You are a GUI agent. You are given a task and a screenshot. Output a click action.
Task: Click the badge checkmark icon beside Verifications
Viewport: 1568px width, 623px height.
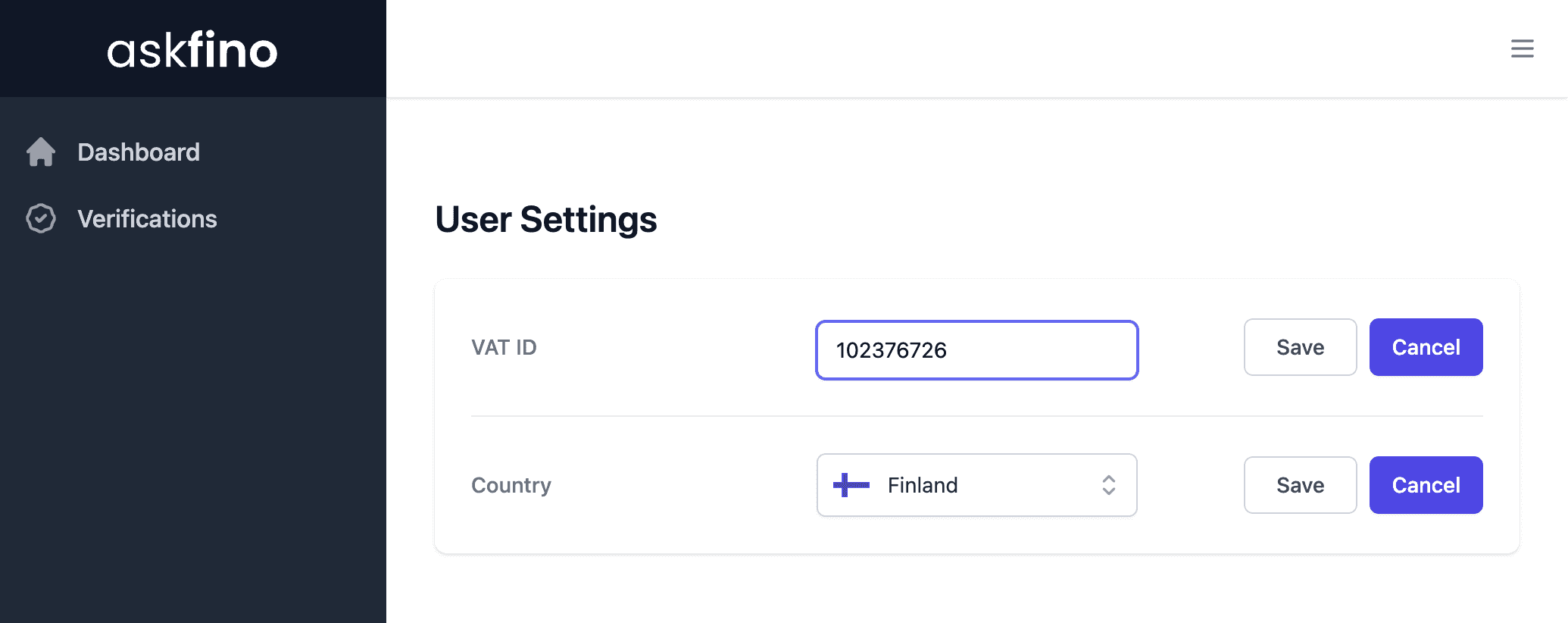[41, 218]
